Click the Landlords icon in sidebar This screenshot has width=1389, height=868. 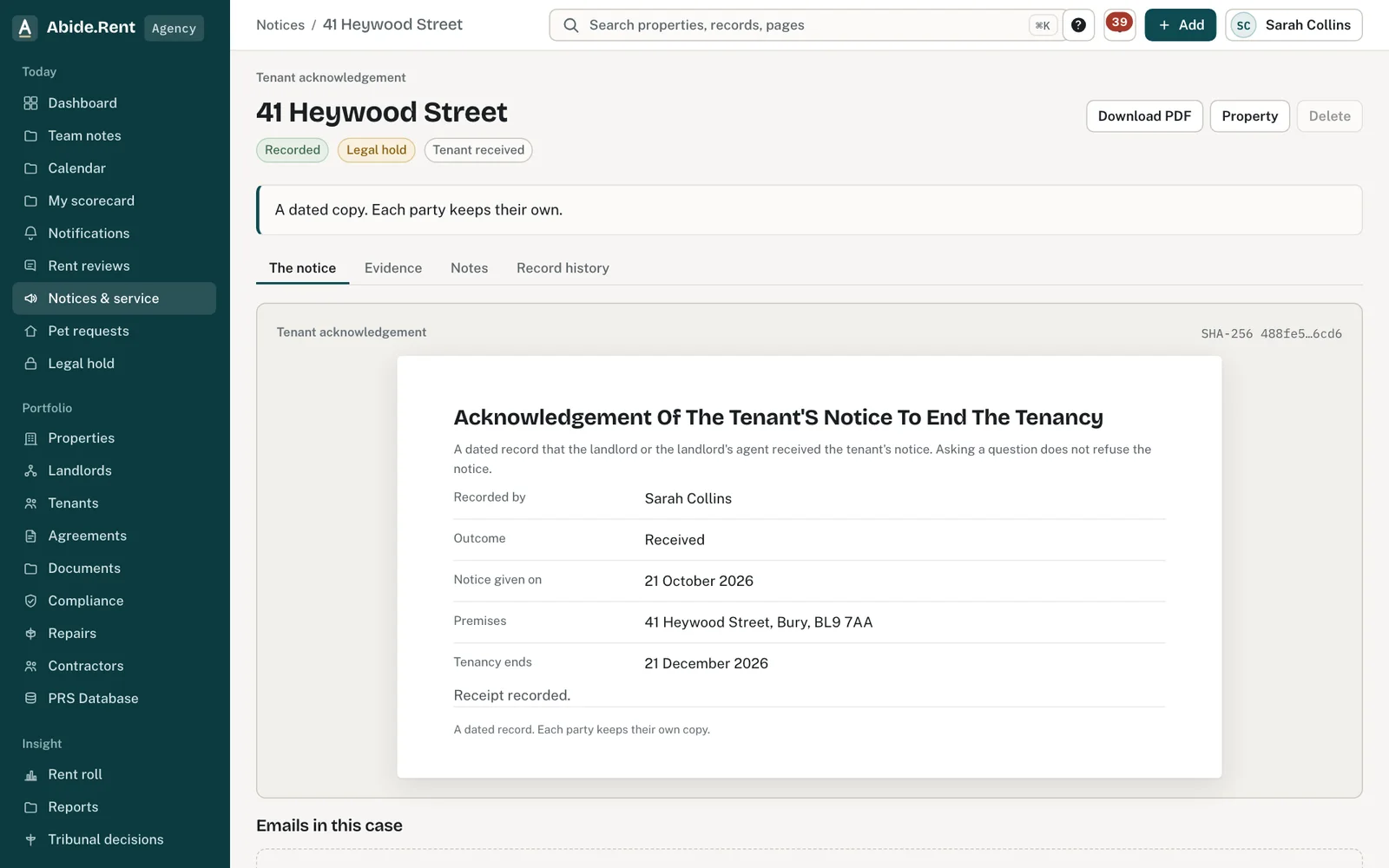[x=30, y=470]
